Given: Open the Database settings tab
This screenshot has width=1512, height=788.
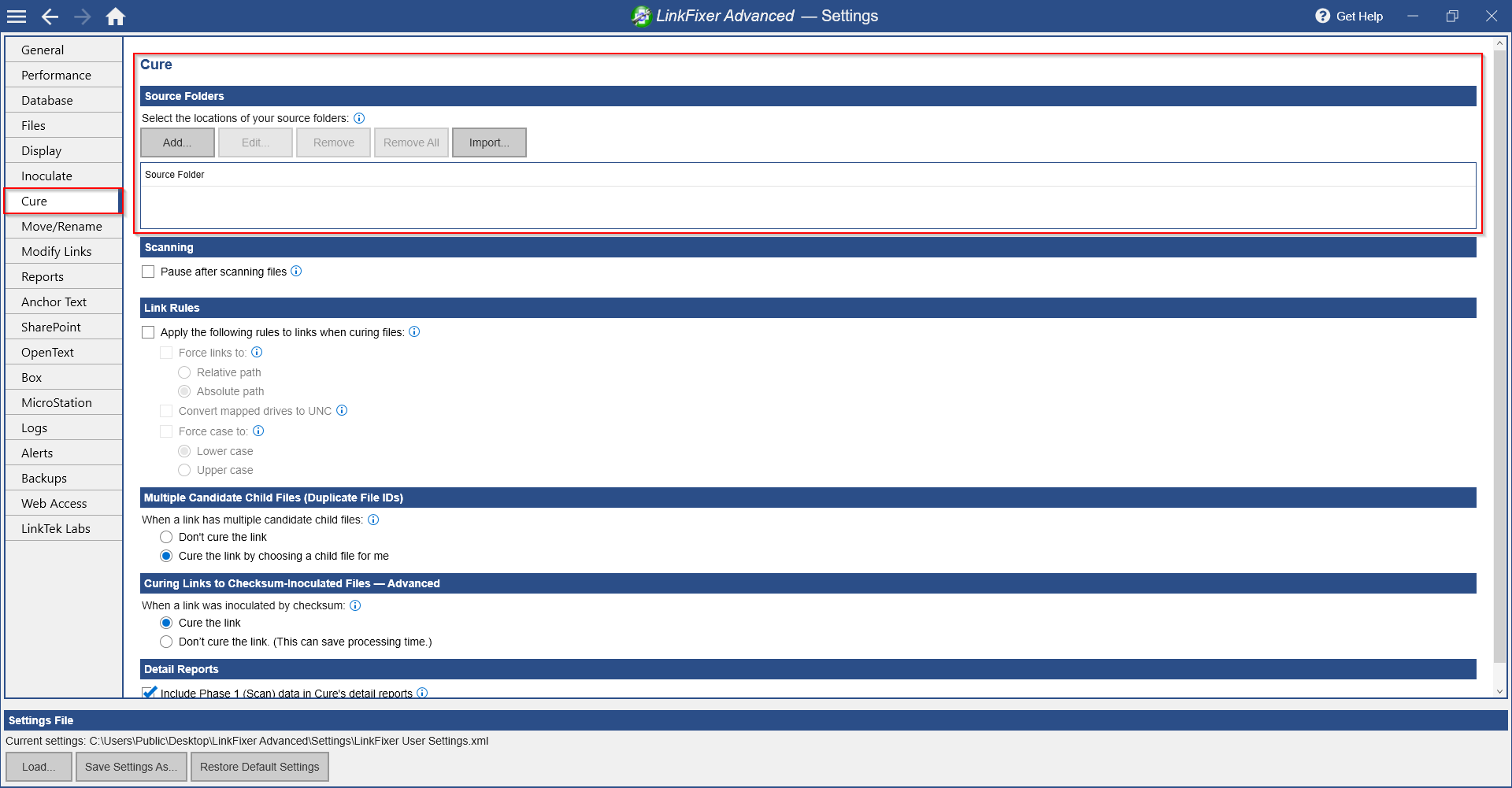Looking at the screenshot, I should point(64,100).
